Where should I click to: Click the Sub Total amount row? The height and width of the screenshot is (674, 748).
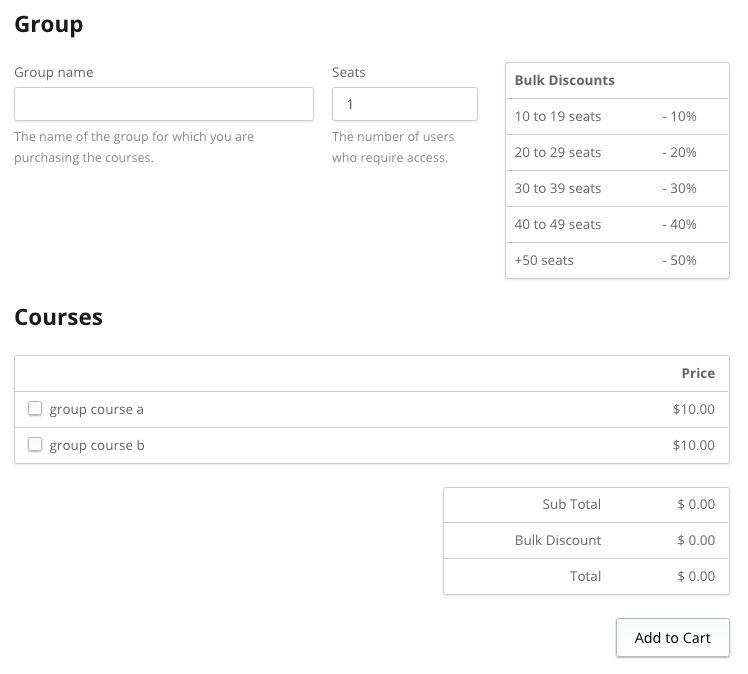coord(586,504)
